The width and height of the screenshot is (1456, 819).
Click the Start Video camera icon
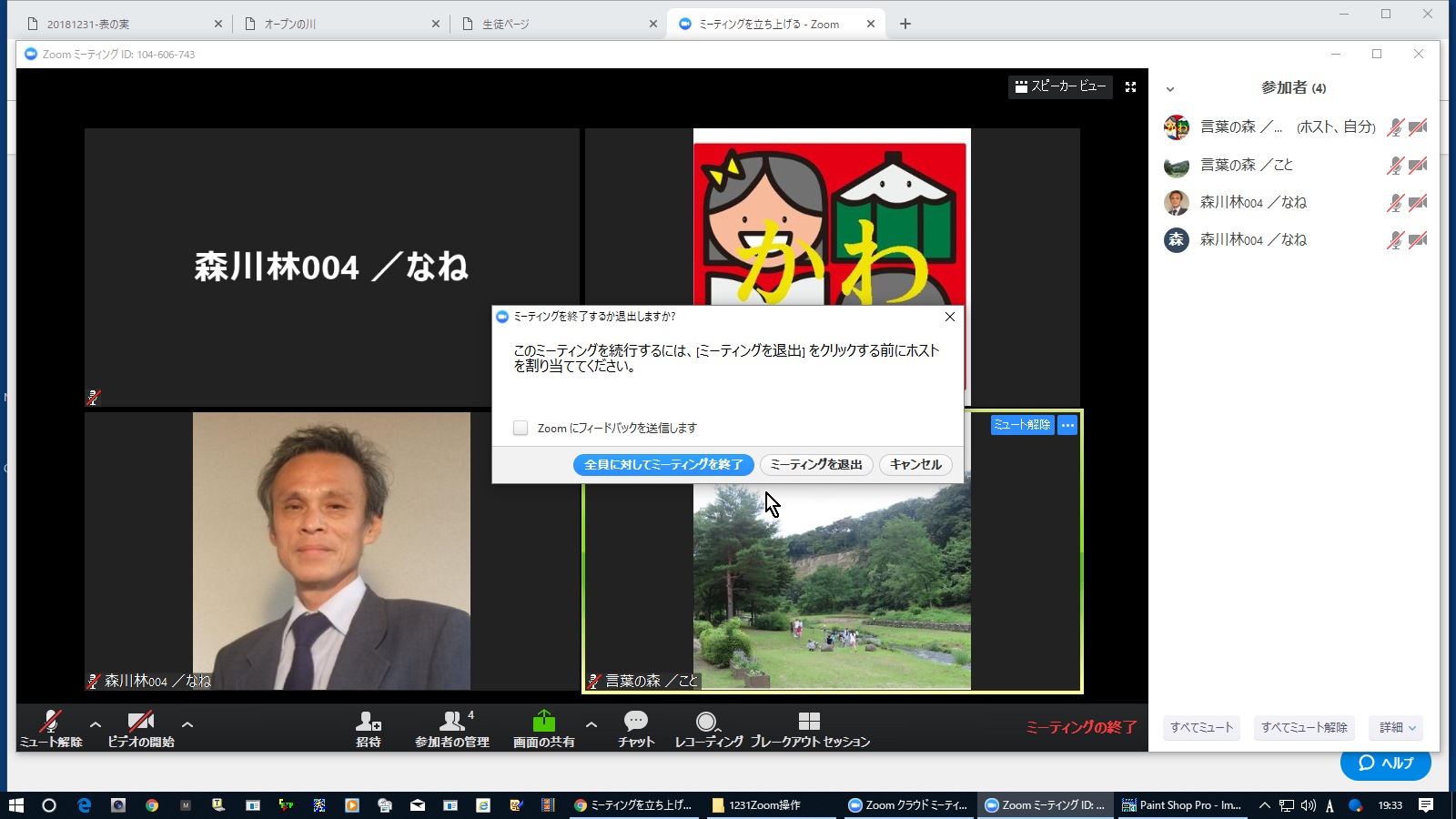[141, 722]
